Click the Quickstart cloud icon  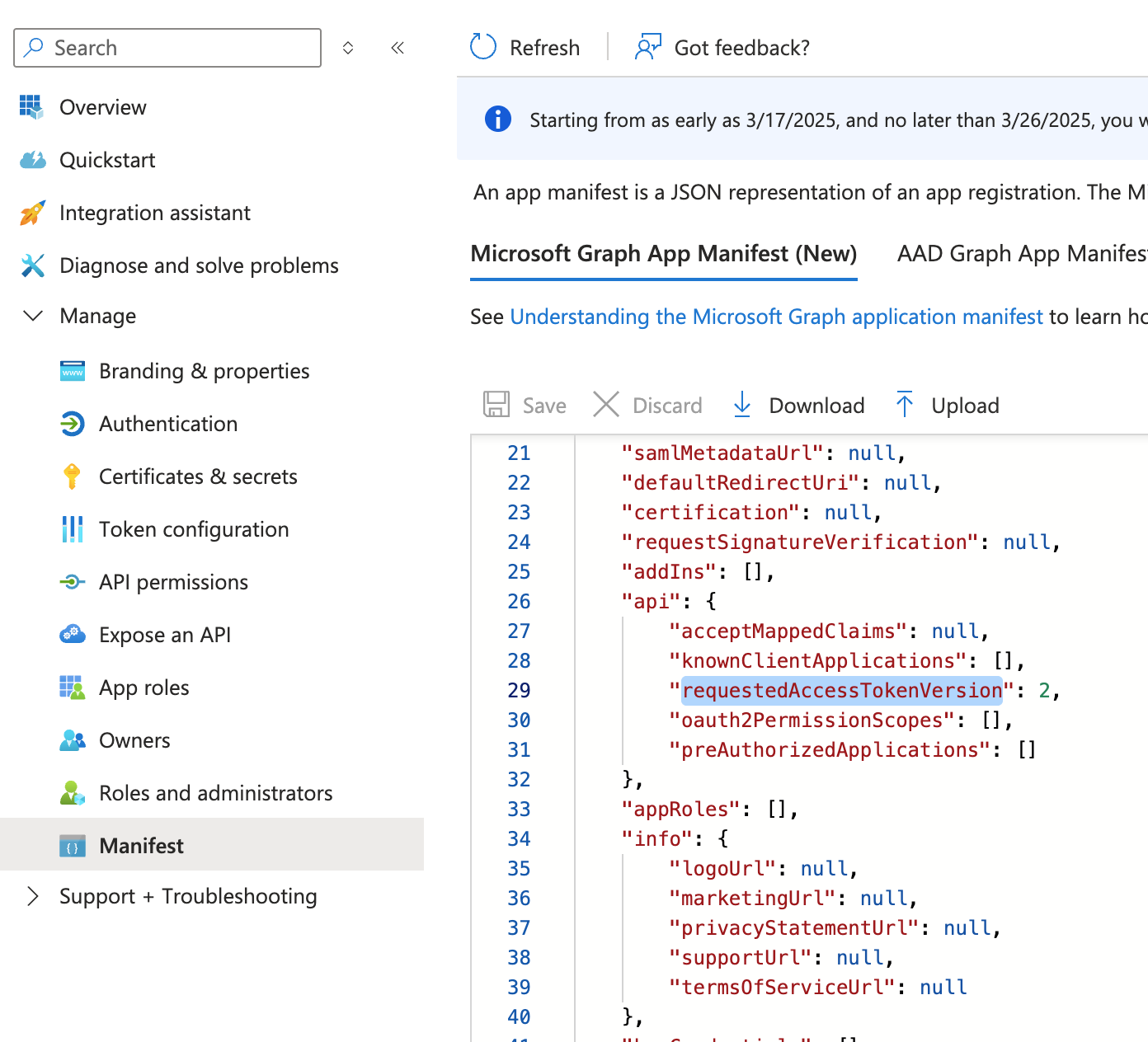click(x=33, y=160)
